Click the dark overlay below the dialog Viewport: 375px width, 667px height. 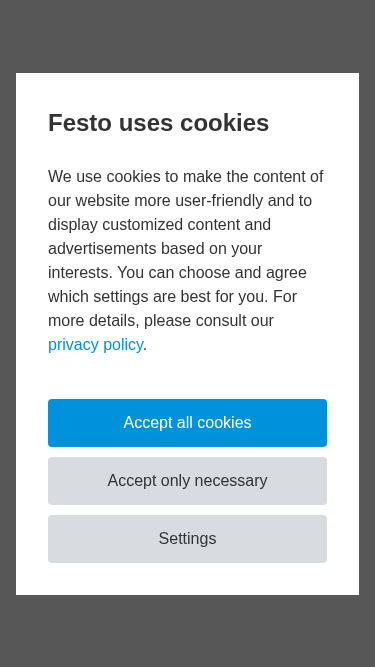[187, 631]
